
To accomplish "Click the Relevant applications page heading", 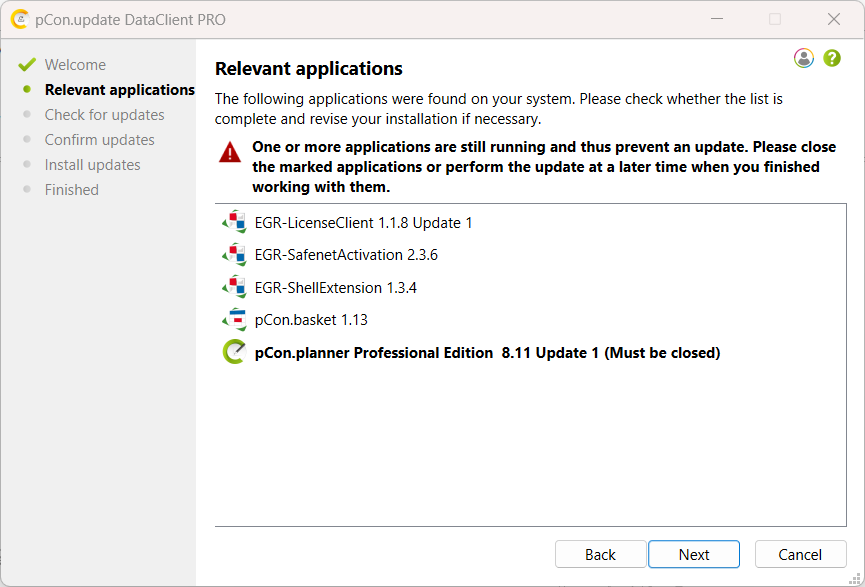I will (x=308, y=68).
